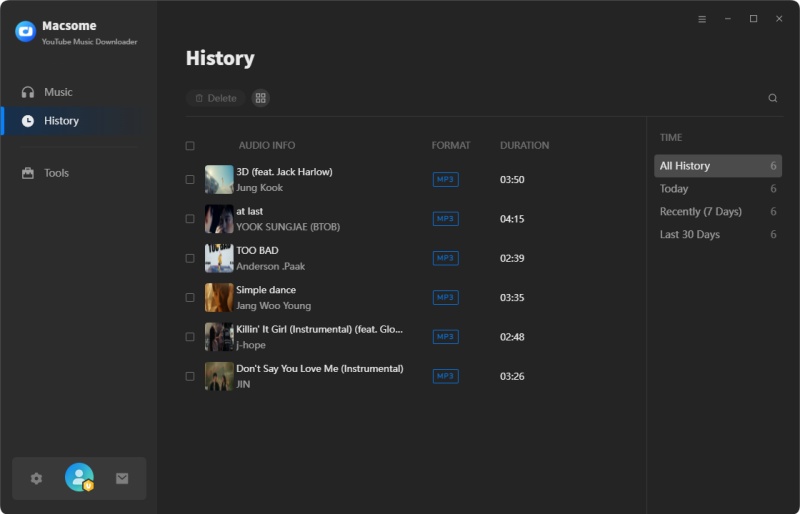Click the MP3 badge for 3D track

click(x=445, y=180)
